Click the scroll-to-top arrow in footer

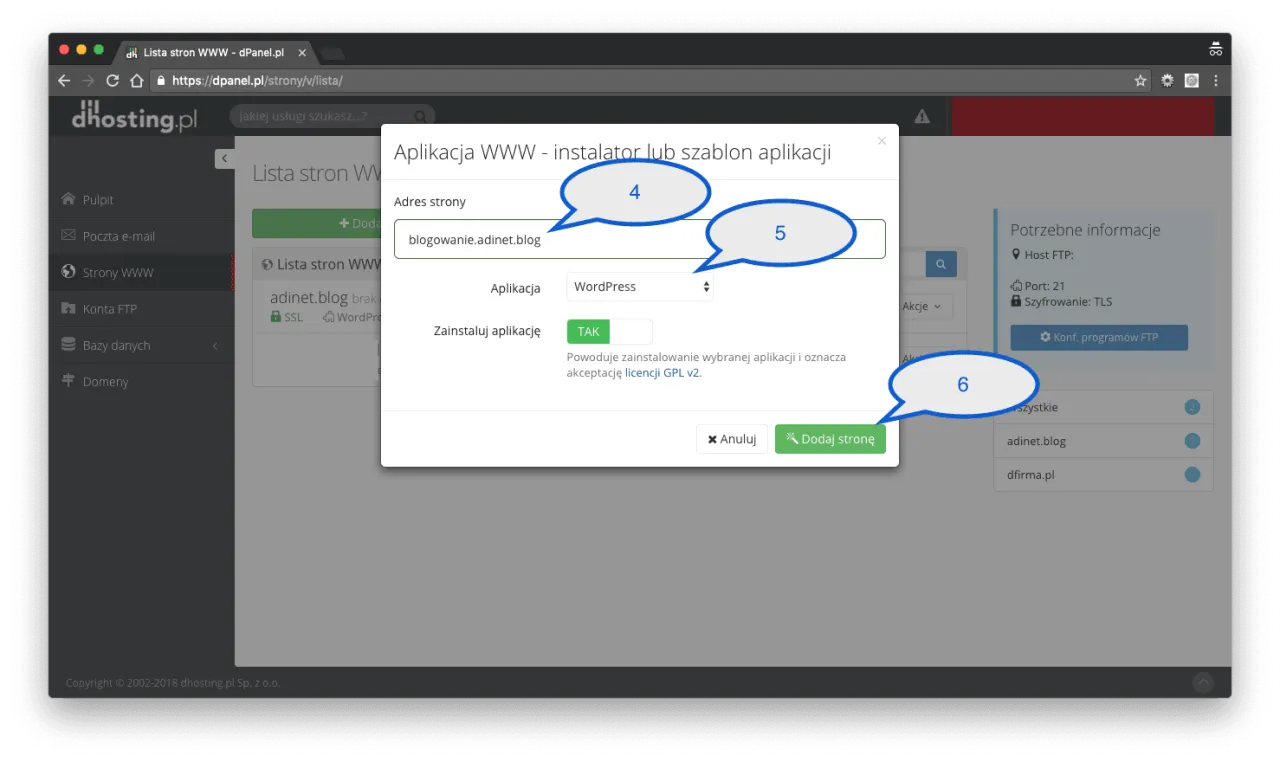click(1203, 682)
